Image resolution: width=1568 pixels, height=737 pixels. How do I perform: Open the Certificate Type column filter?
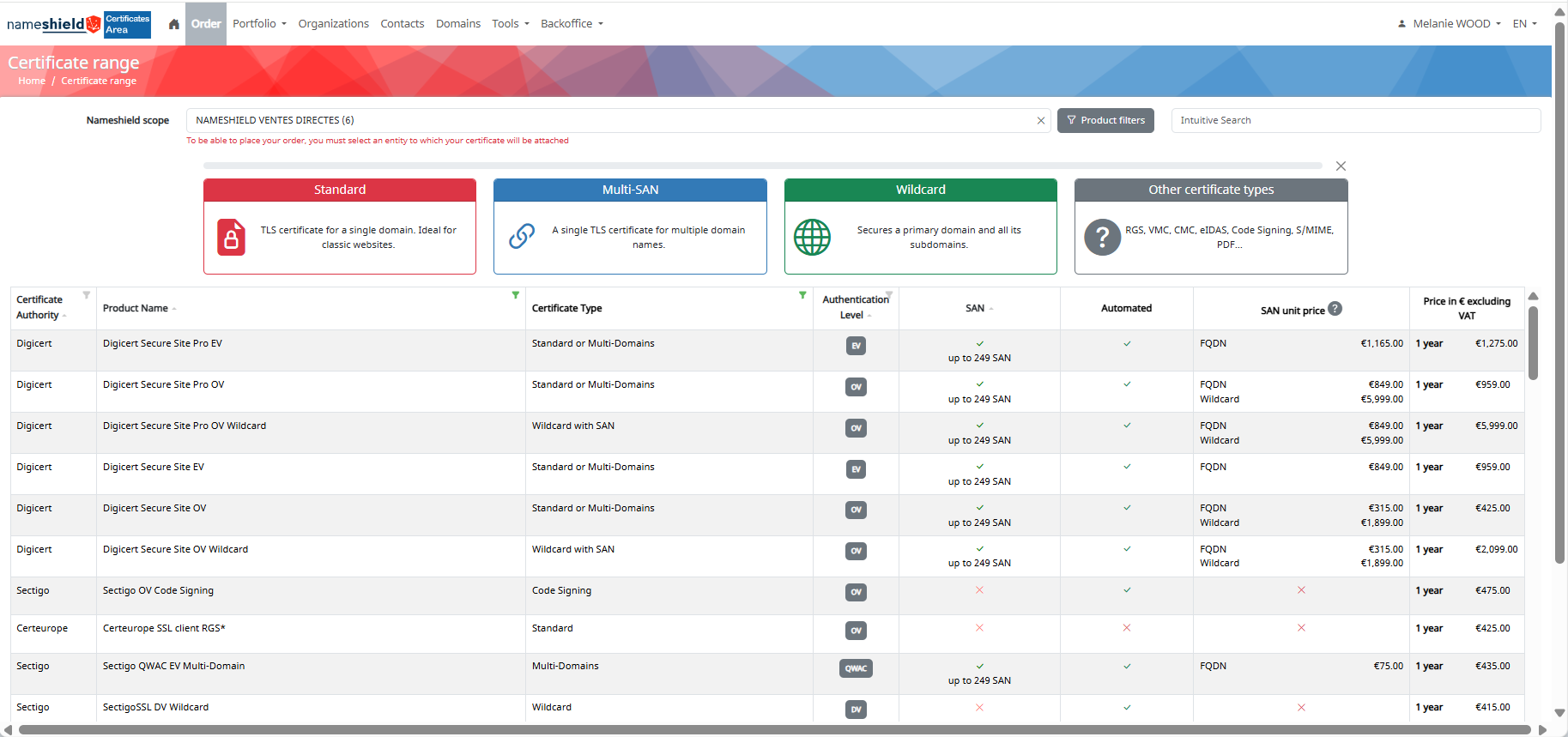(x=802, y=295)
